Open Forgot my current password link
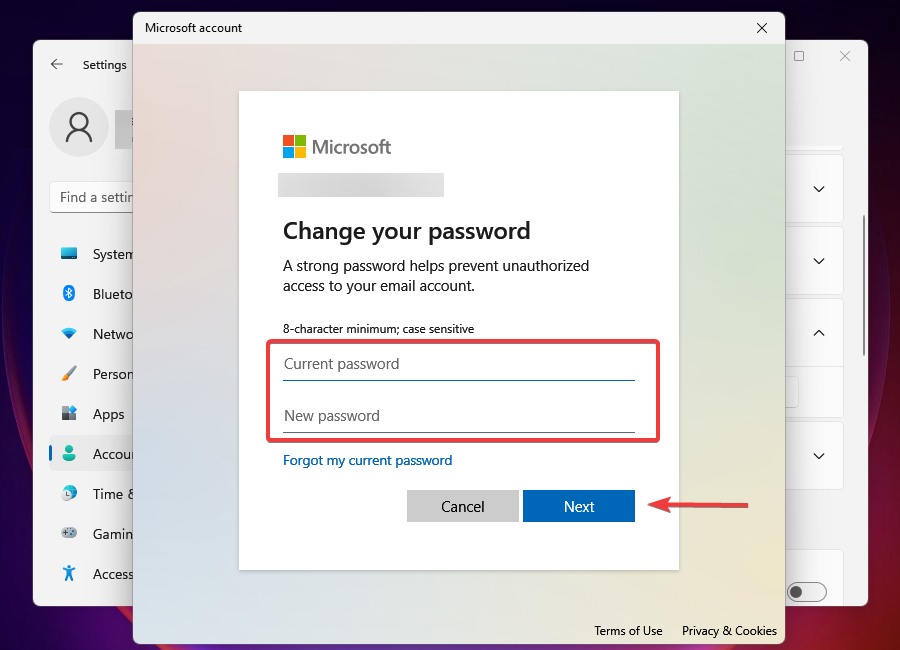This screenshot has width=900, height=650. 367,461
